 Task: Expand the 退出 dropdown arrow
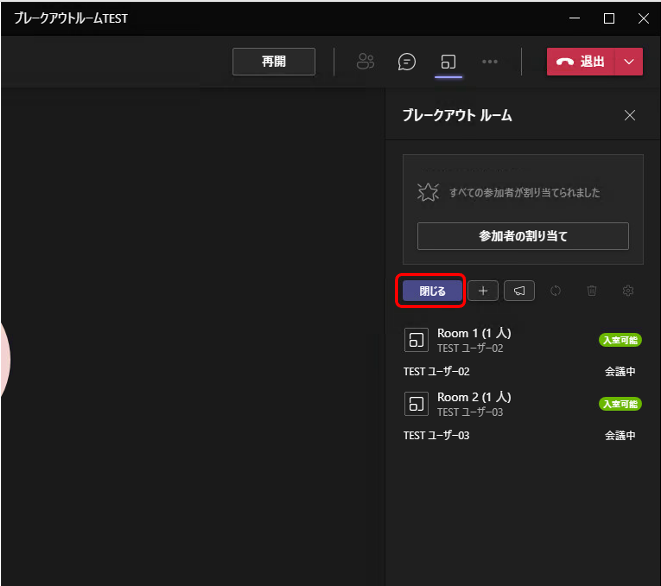[629, 62]
